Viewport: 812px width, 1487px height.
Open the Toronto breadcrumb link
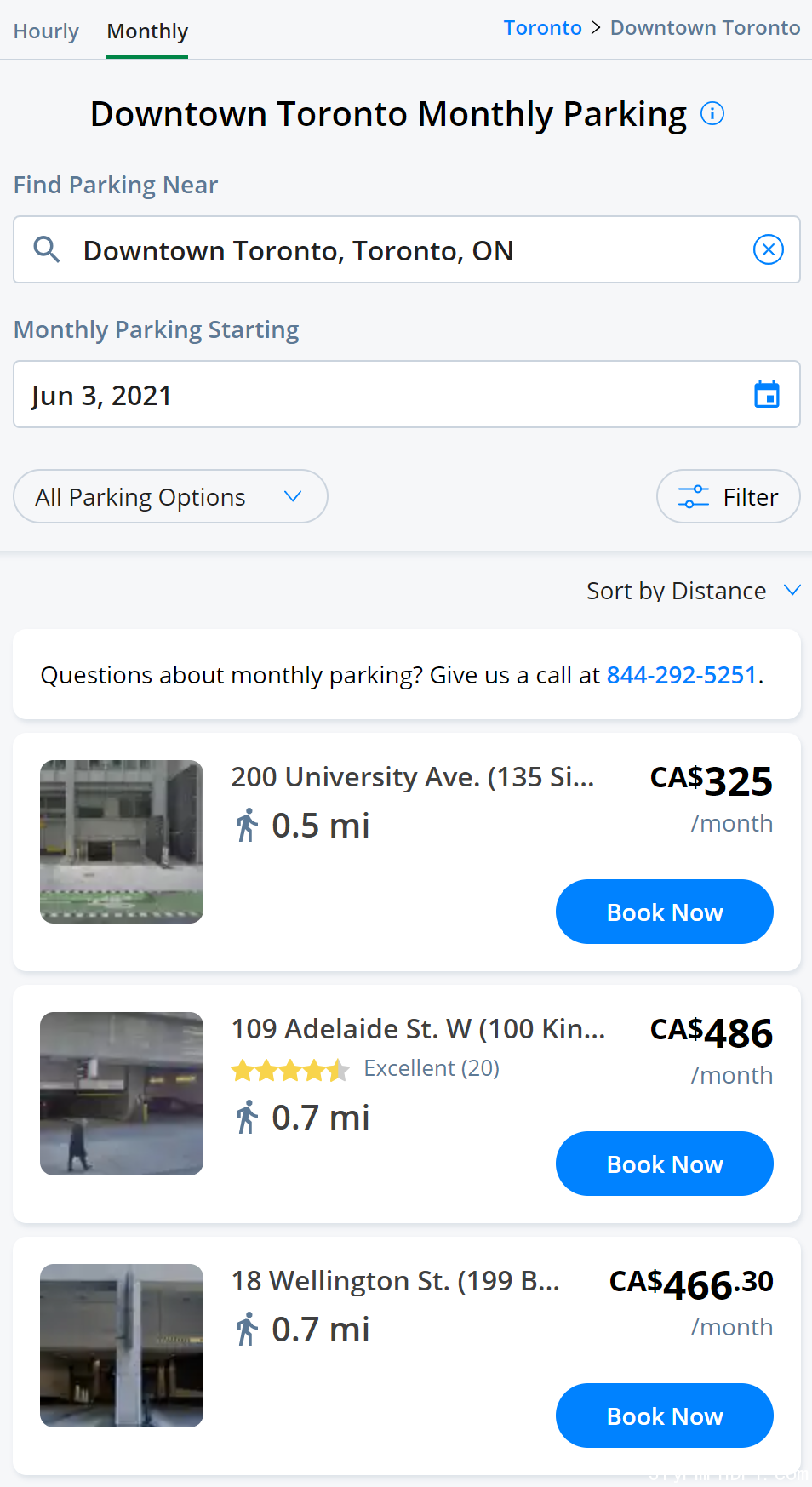point(542,28)
